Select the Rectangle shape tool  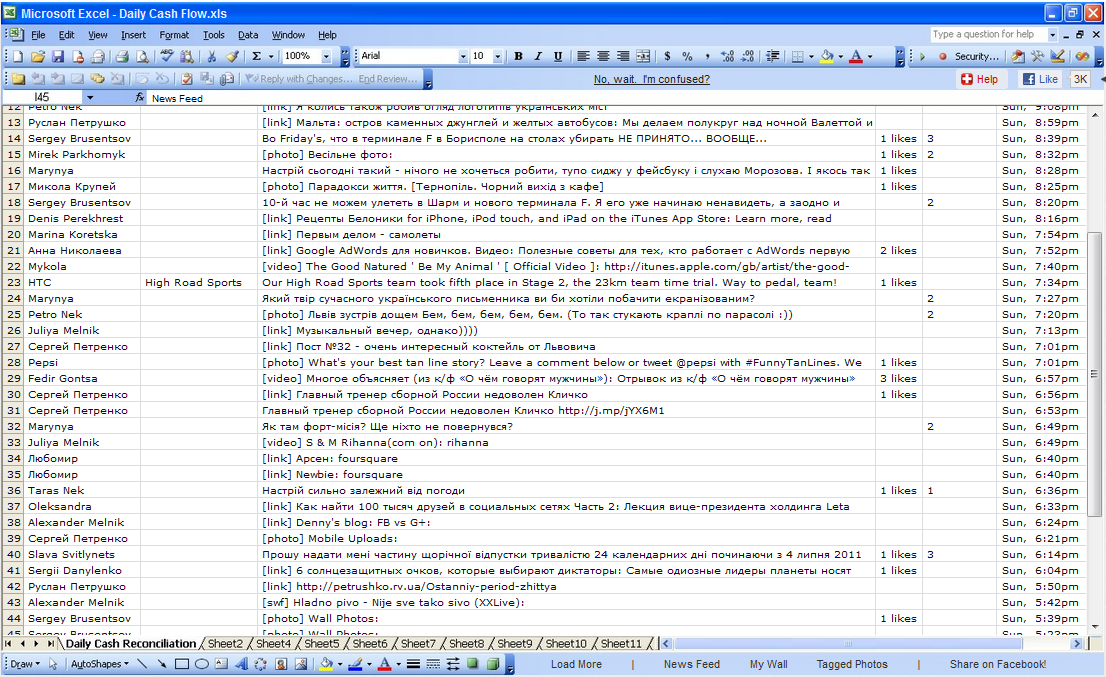181,664
